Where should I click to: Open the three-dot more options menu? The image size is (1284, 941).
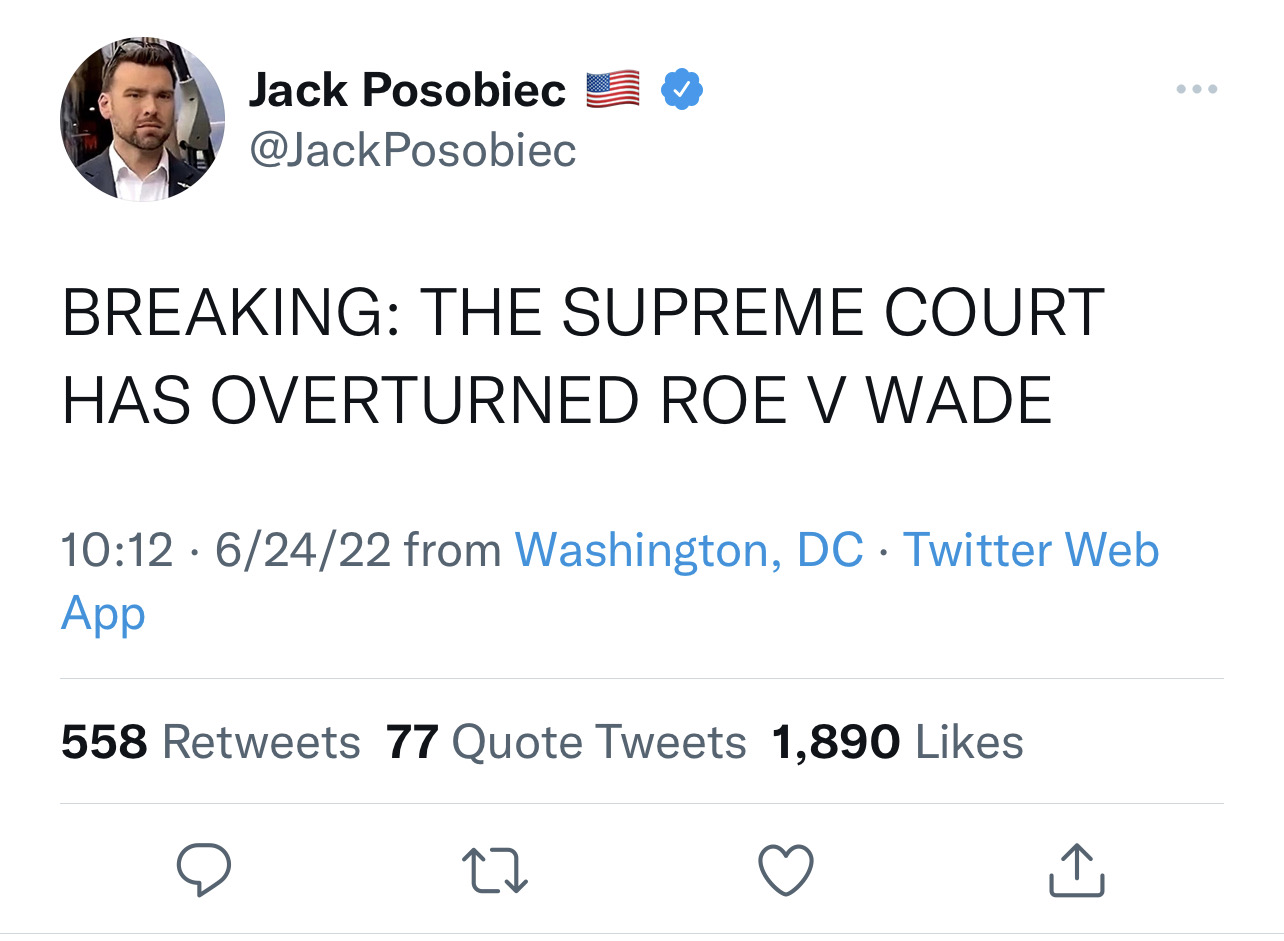point(1197,90)
